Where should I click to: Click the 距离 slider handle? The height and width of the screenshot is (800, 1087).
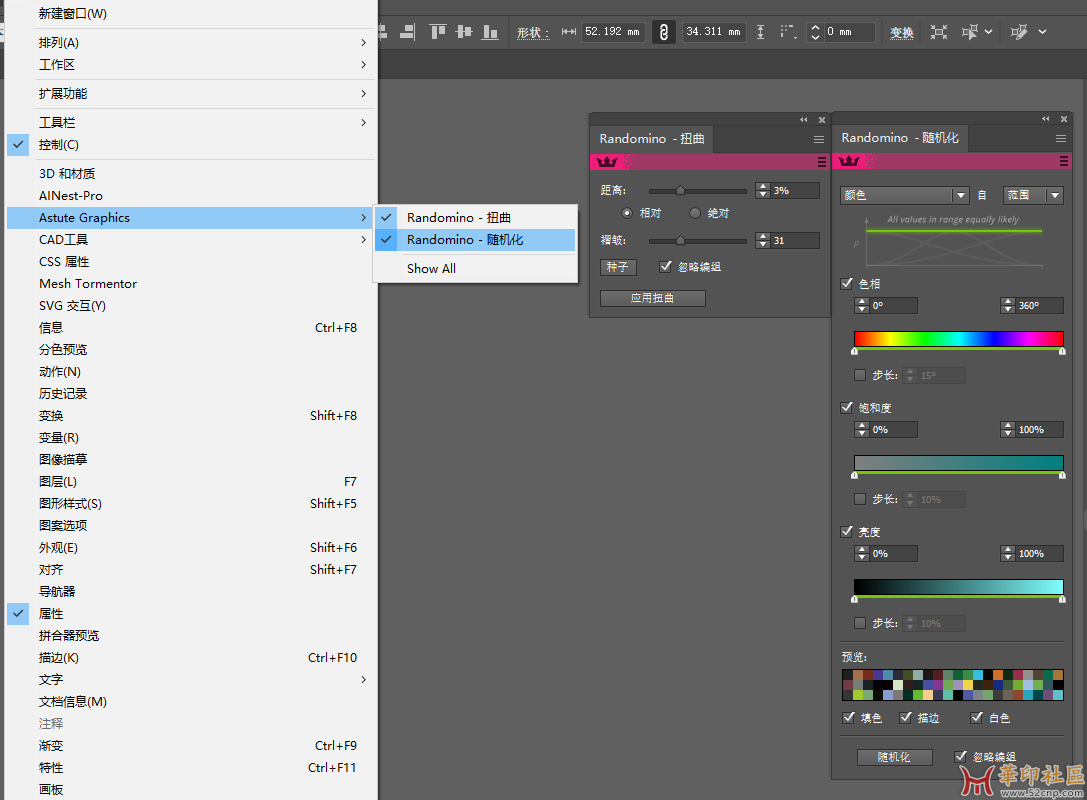680,191
